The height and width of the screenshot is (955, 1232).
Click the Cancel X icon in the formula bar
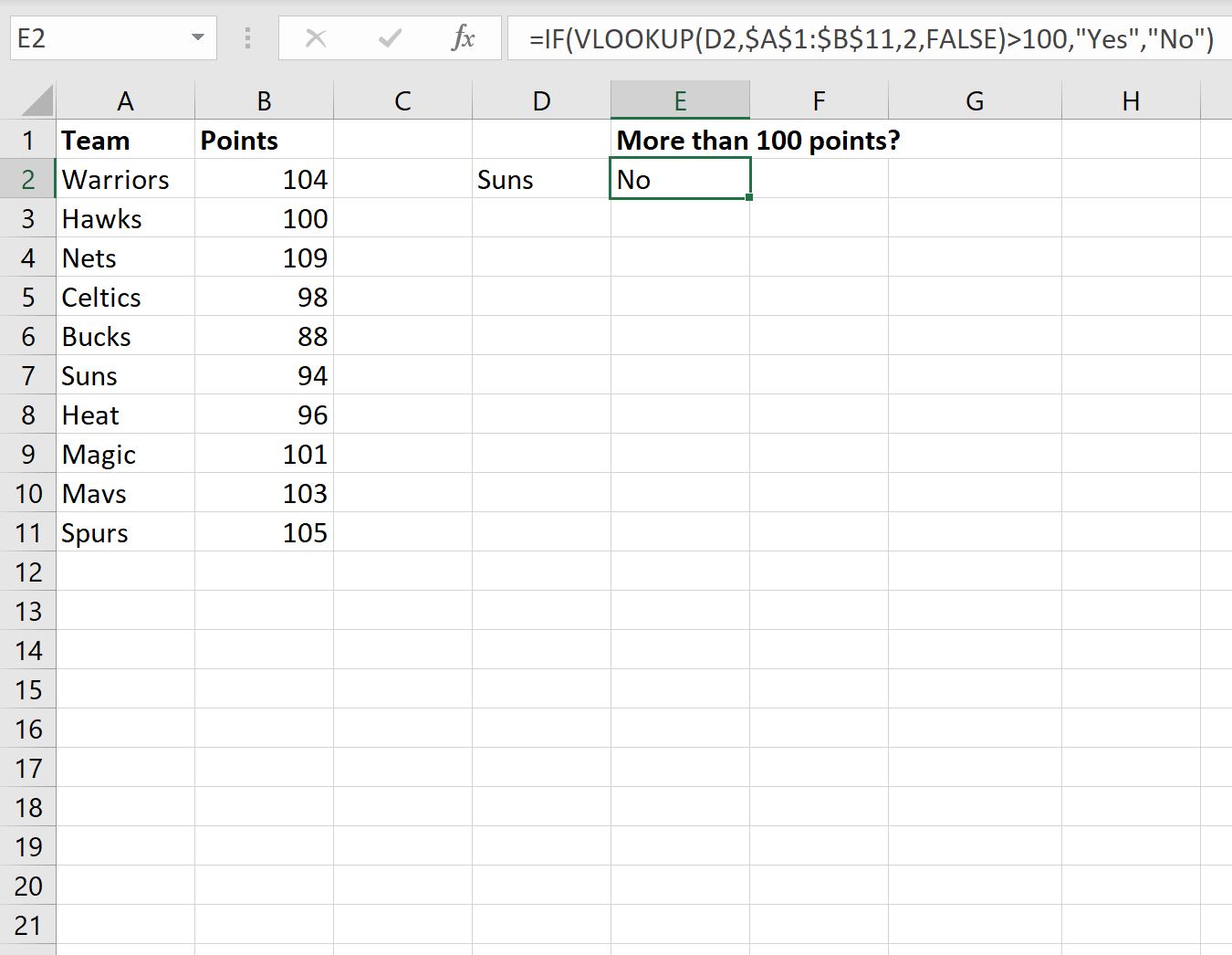(316, 38)
